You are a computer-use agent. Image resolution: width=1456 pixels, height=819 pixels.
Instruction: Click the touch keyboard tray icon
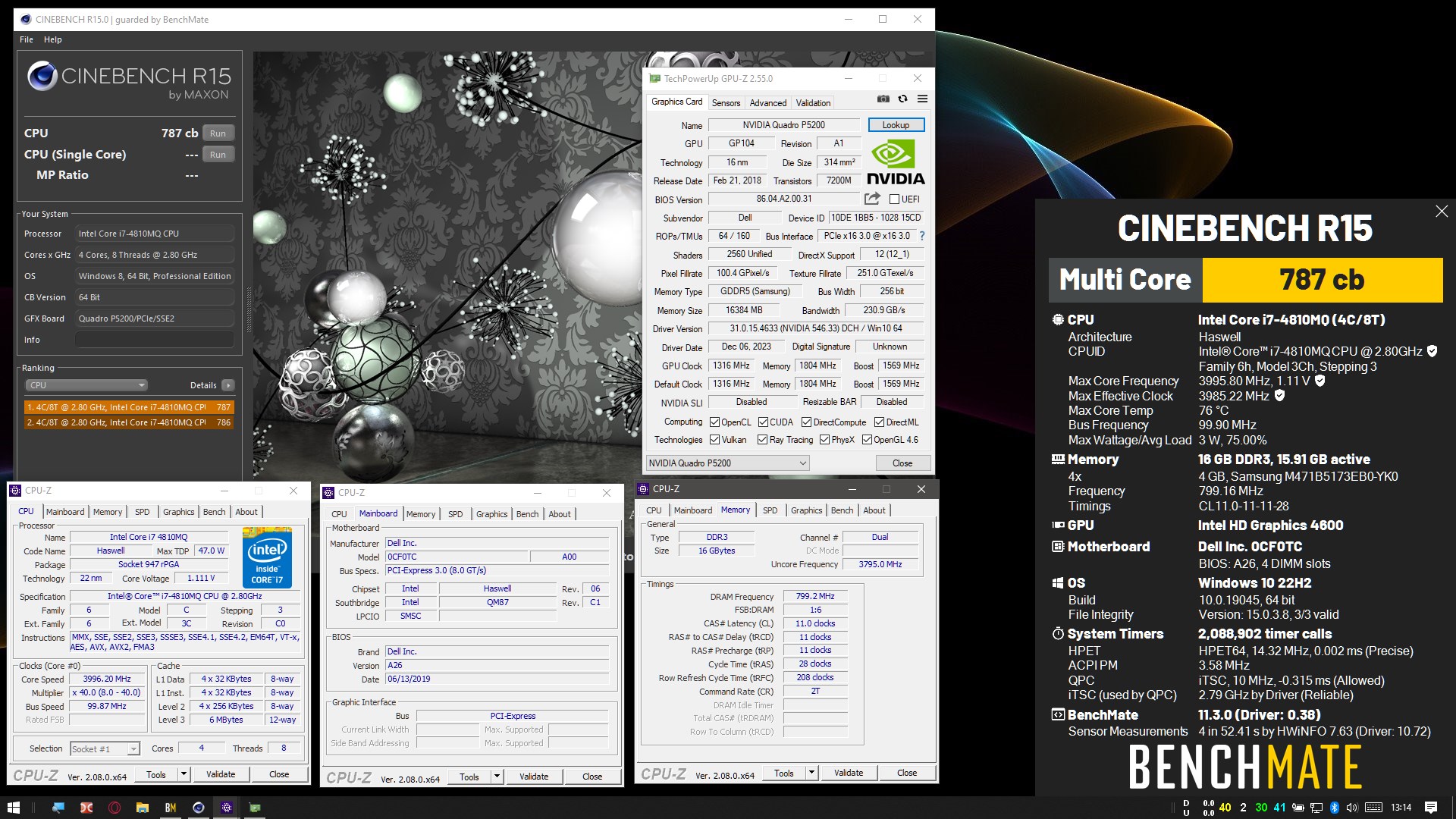(x=1373, y=808)
